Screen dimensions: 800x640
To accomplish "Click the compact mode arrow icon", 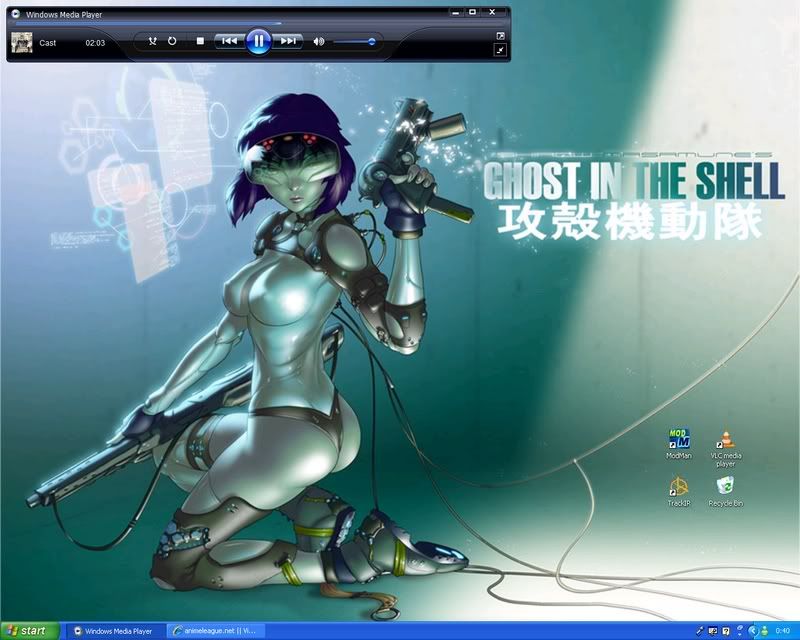I will (501, 49).
